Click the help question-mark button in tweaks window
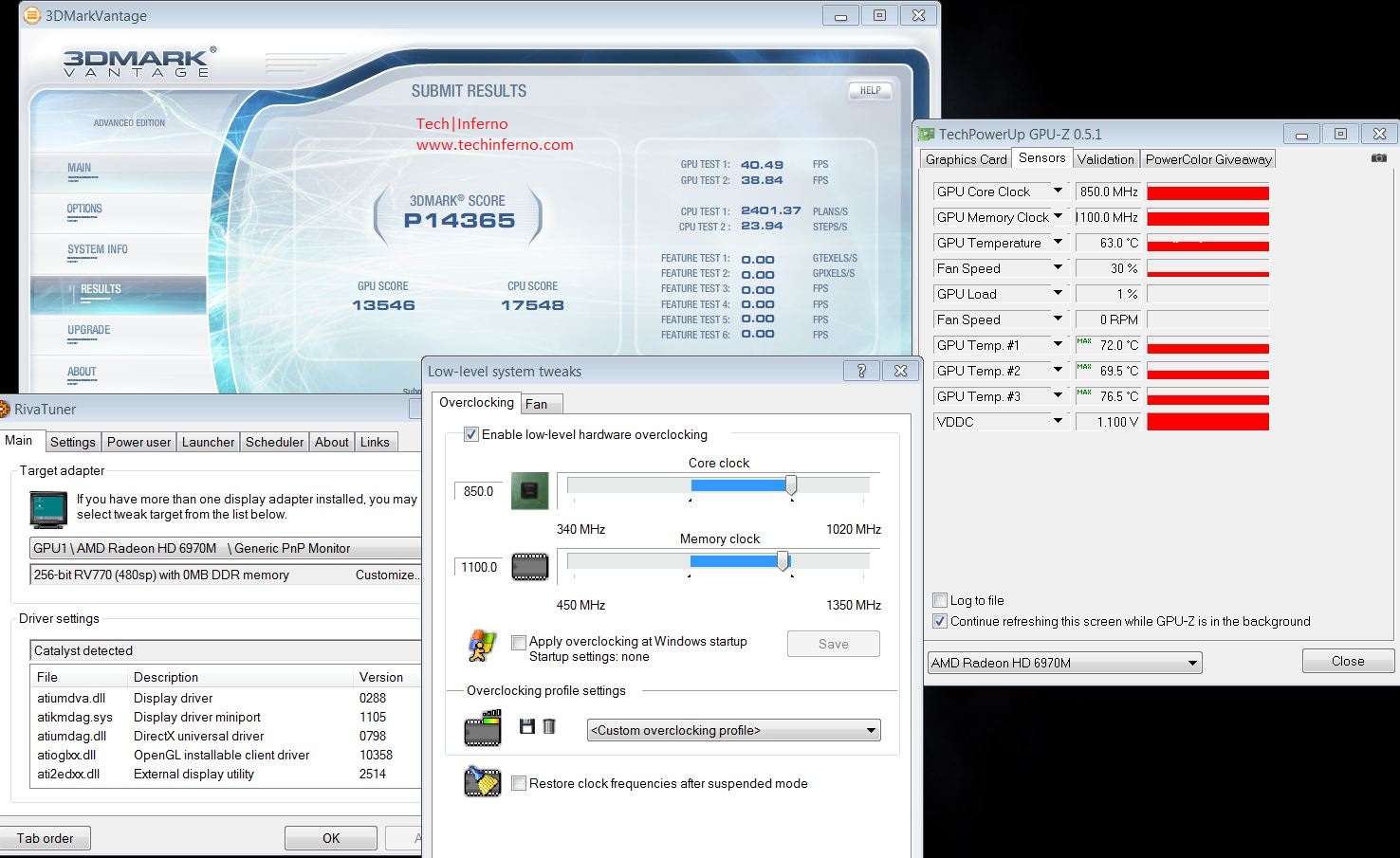Screen dimensions: 1400x858 (x=861, y=371)
